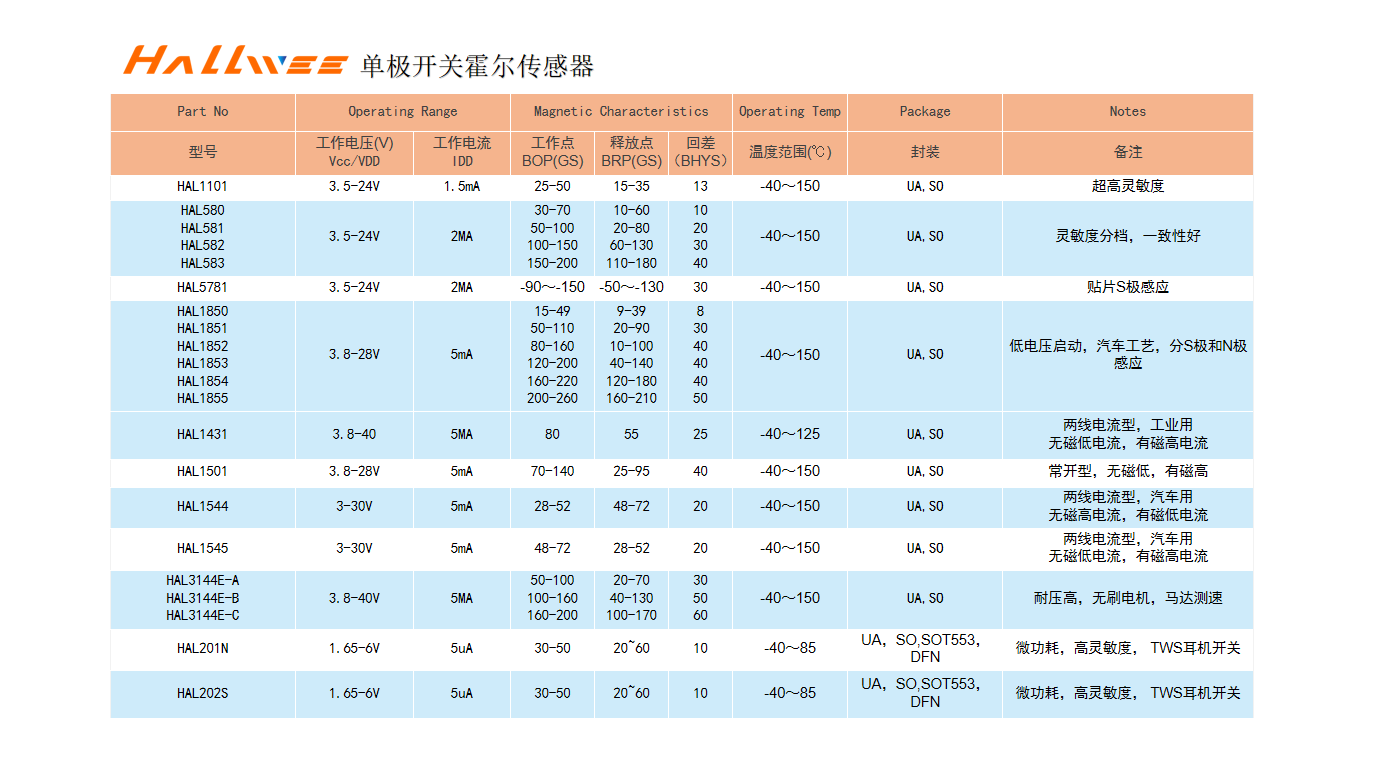Select part number HAL1850
Image resolution: width=1394 pixels, height=784 pixels.
[203, 312]
